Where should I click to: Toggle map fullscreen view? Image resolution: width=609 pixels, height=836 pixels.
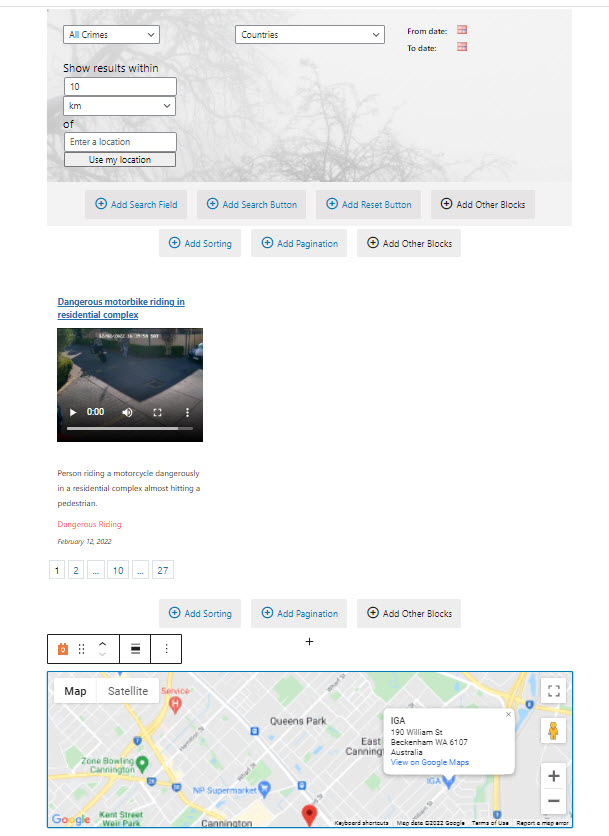click(554, 691)
